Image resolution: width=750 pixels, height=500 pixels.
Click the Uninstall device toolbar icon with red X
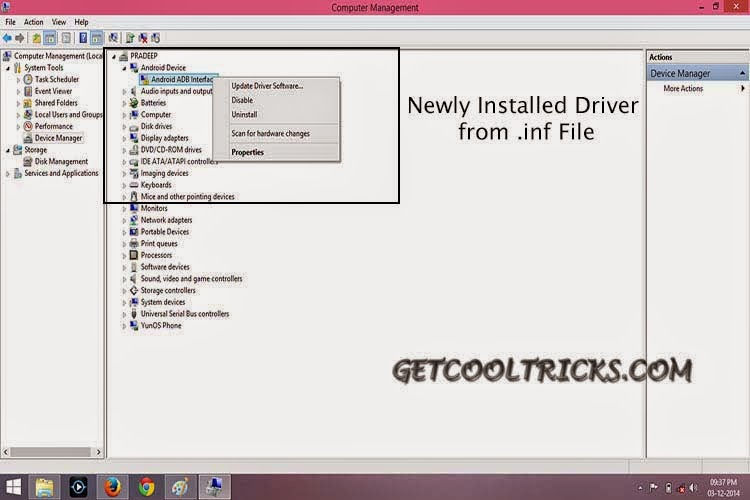pyautogui.click(x=143, y=38)
